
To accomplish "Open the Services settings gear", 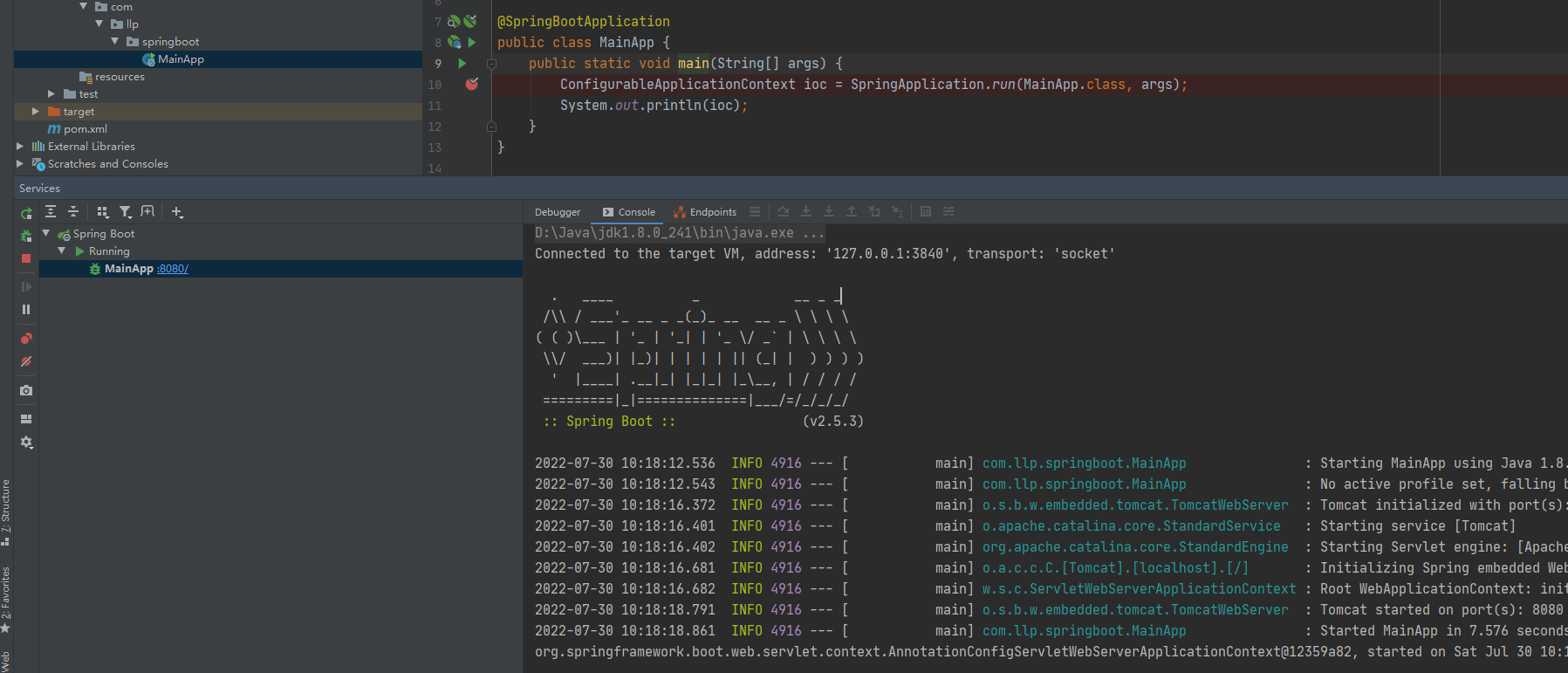I will coord(26,443).
